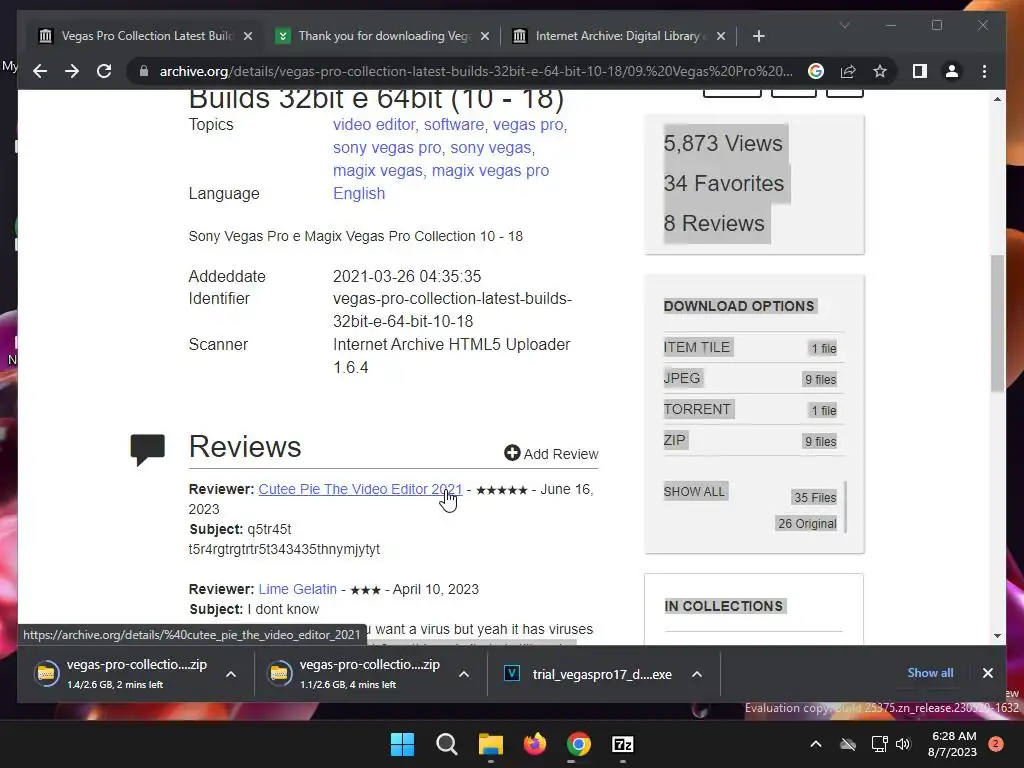This screenshot has height=768, width=1024.
Task: Bookmark this page with star
Action: [880, 71]
